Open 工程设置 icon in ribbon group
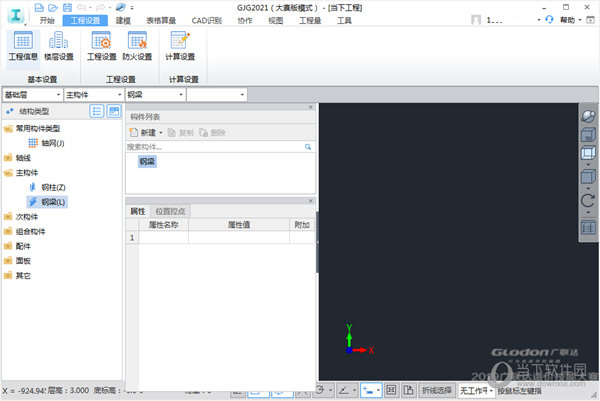This screenshot has width=600, height=401. point(101,46)
